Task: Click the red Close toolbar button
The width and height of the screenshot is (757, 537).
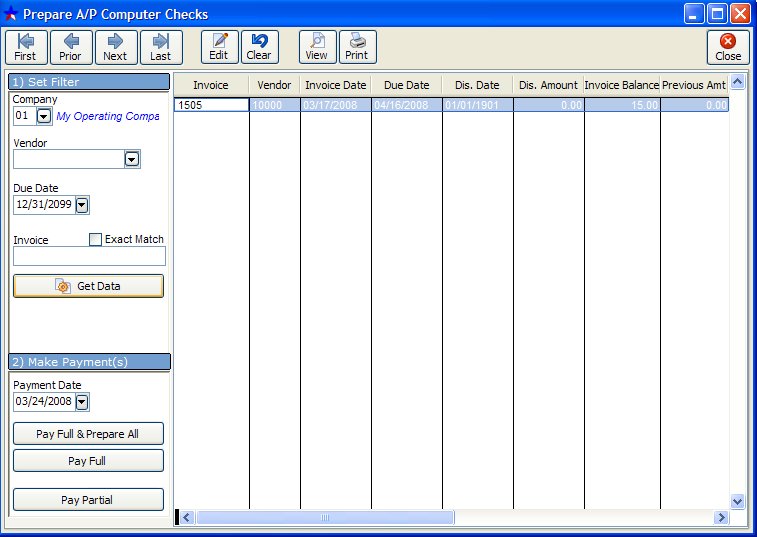Action: pos(728,47)
